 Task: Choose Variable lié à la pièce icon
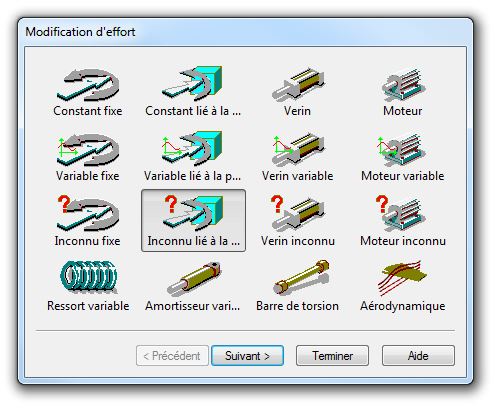coord(192,149)
